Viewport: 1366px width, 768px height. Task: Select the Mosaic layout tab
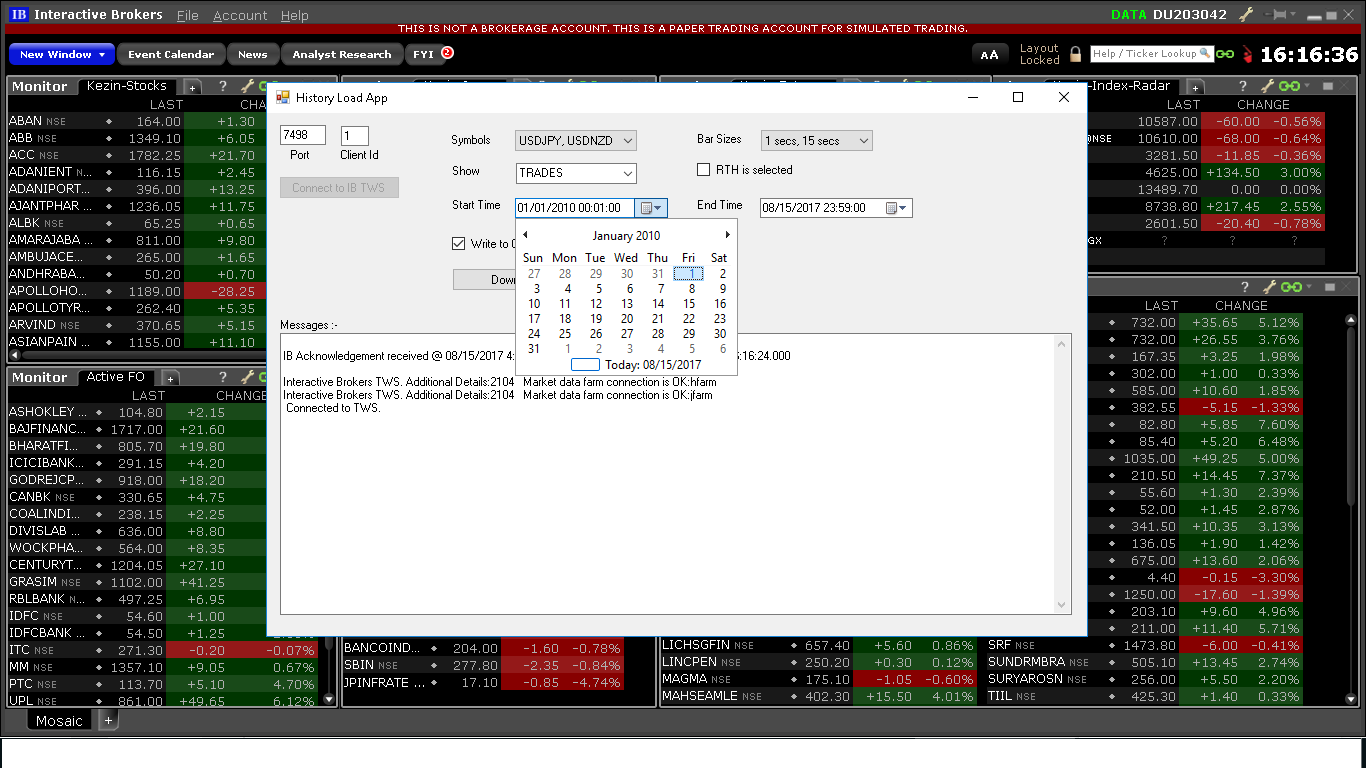click(59, 721)
